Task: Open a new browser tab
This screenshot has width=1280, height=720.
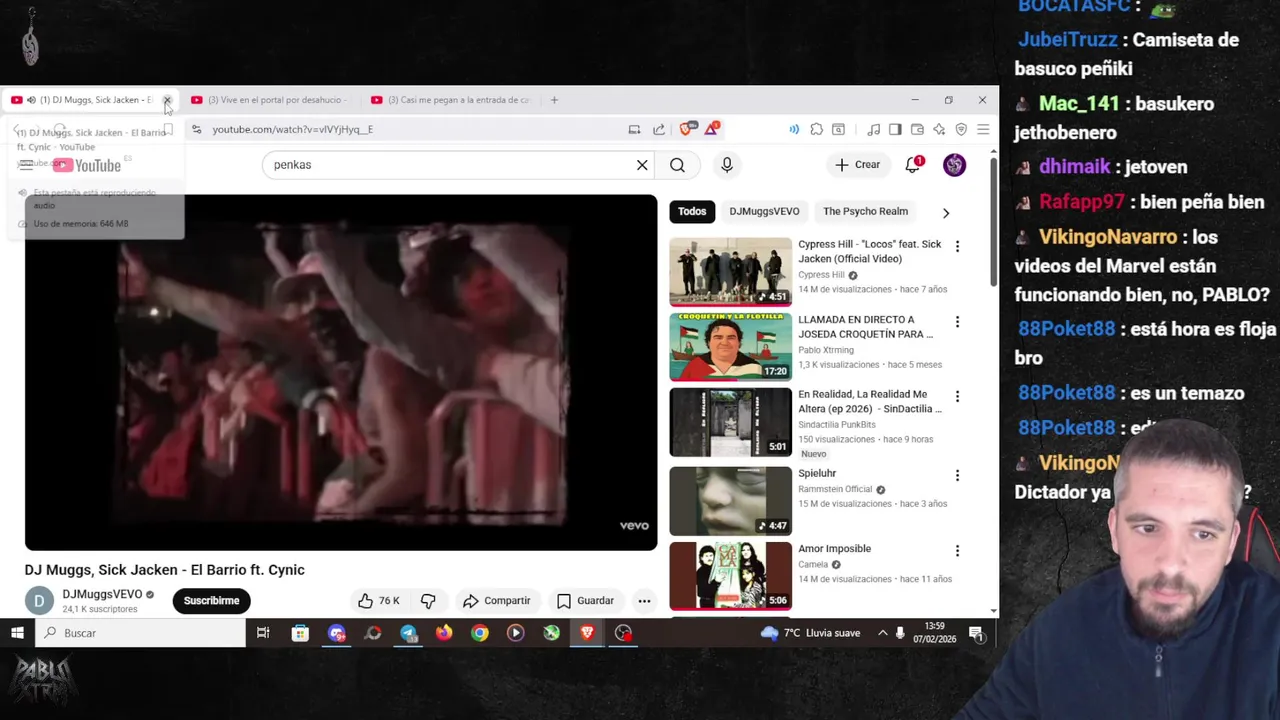Action: (x=555, y=100)
